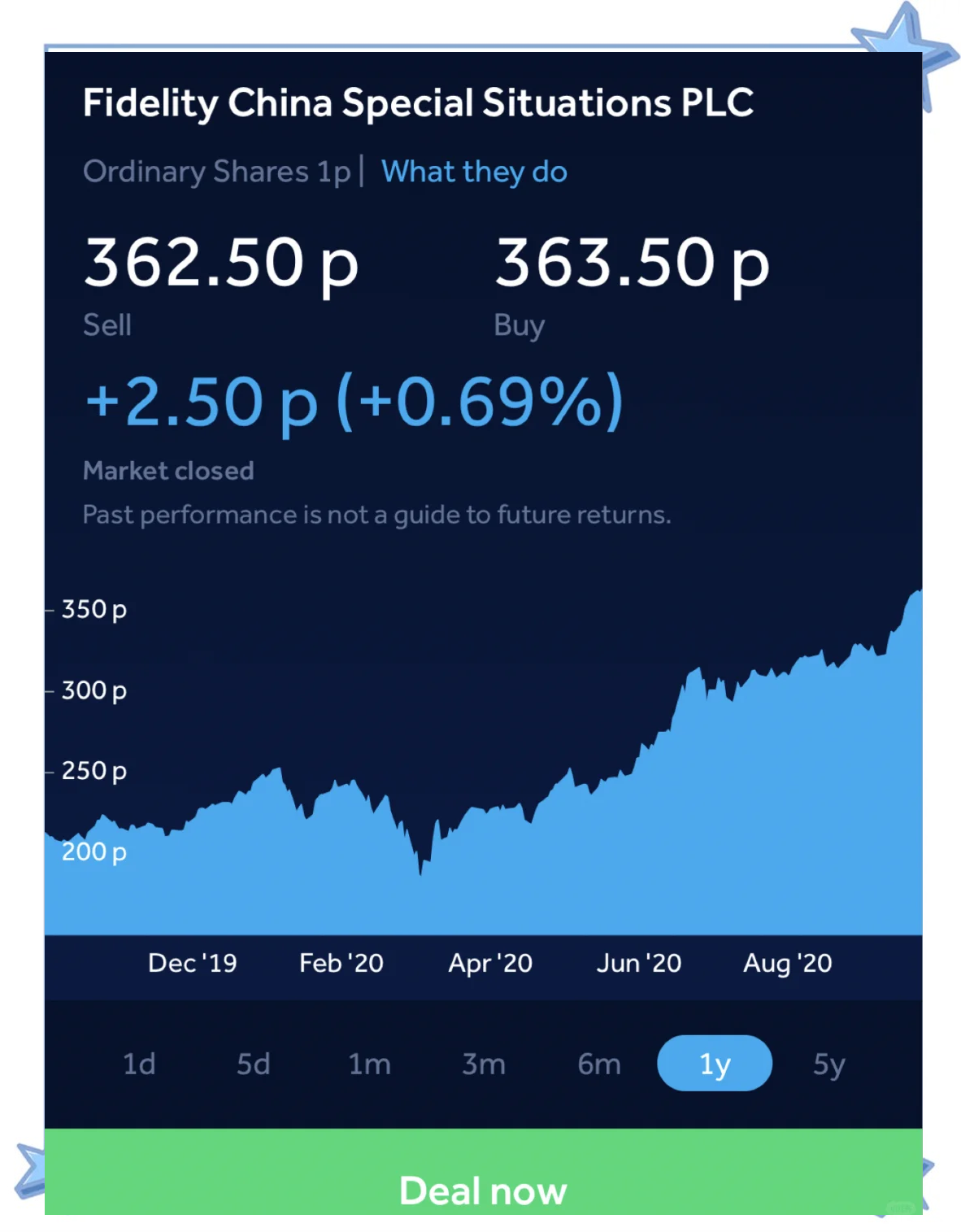The height and width of the screenshot is (1232, 961).
Task: Show the 6m chart period
Action: point(599,1064)
